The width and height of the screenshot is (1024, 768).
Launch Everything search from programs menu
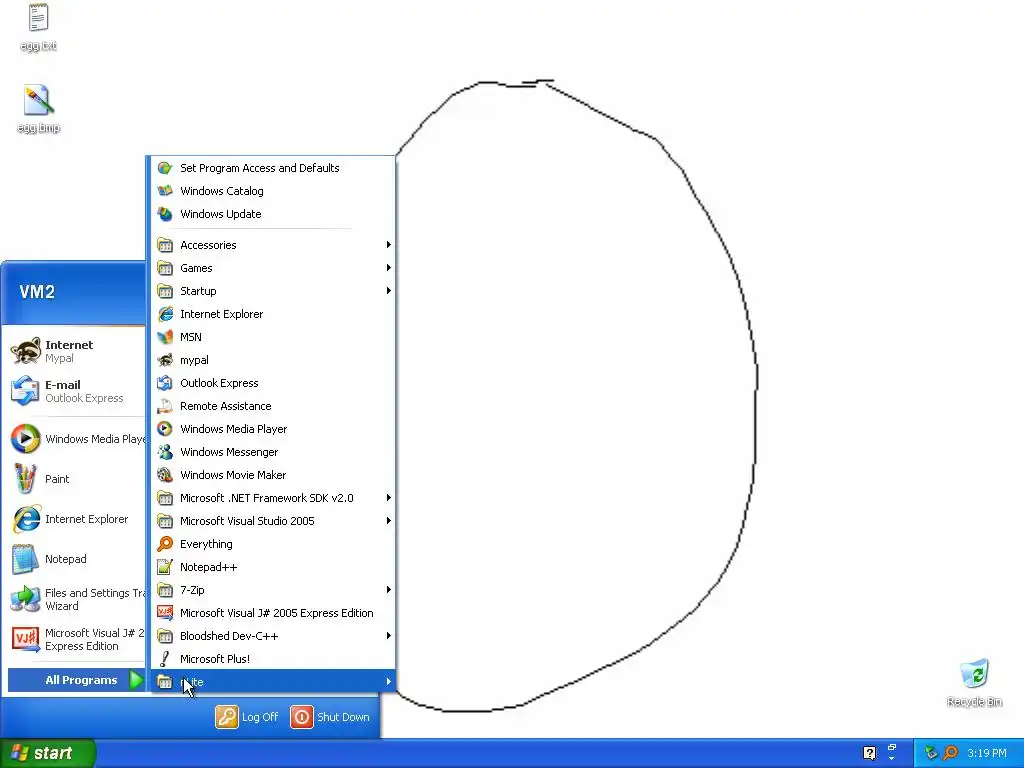272,543
